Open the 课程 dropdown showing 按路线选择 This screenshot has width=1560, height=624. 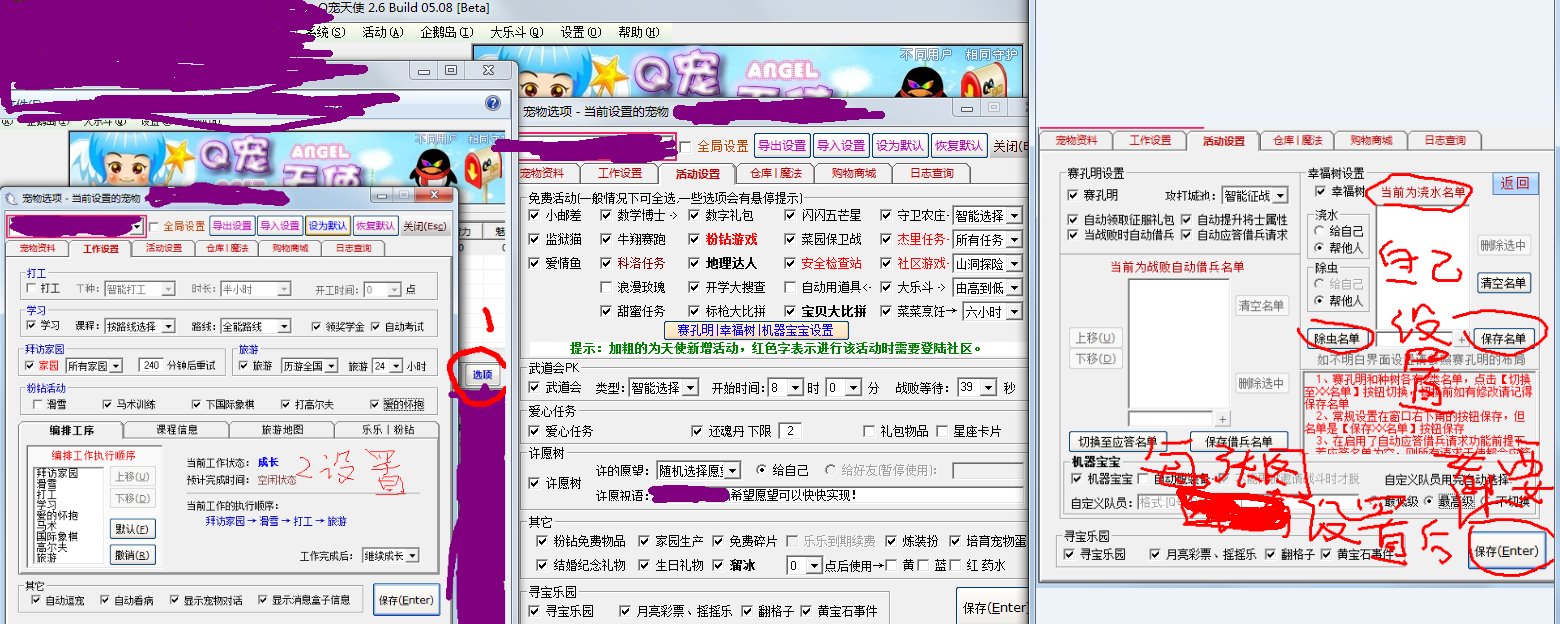coord(140,326)
